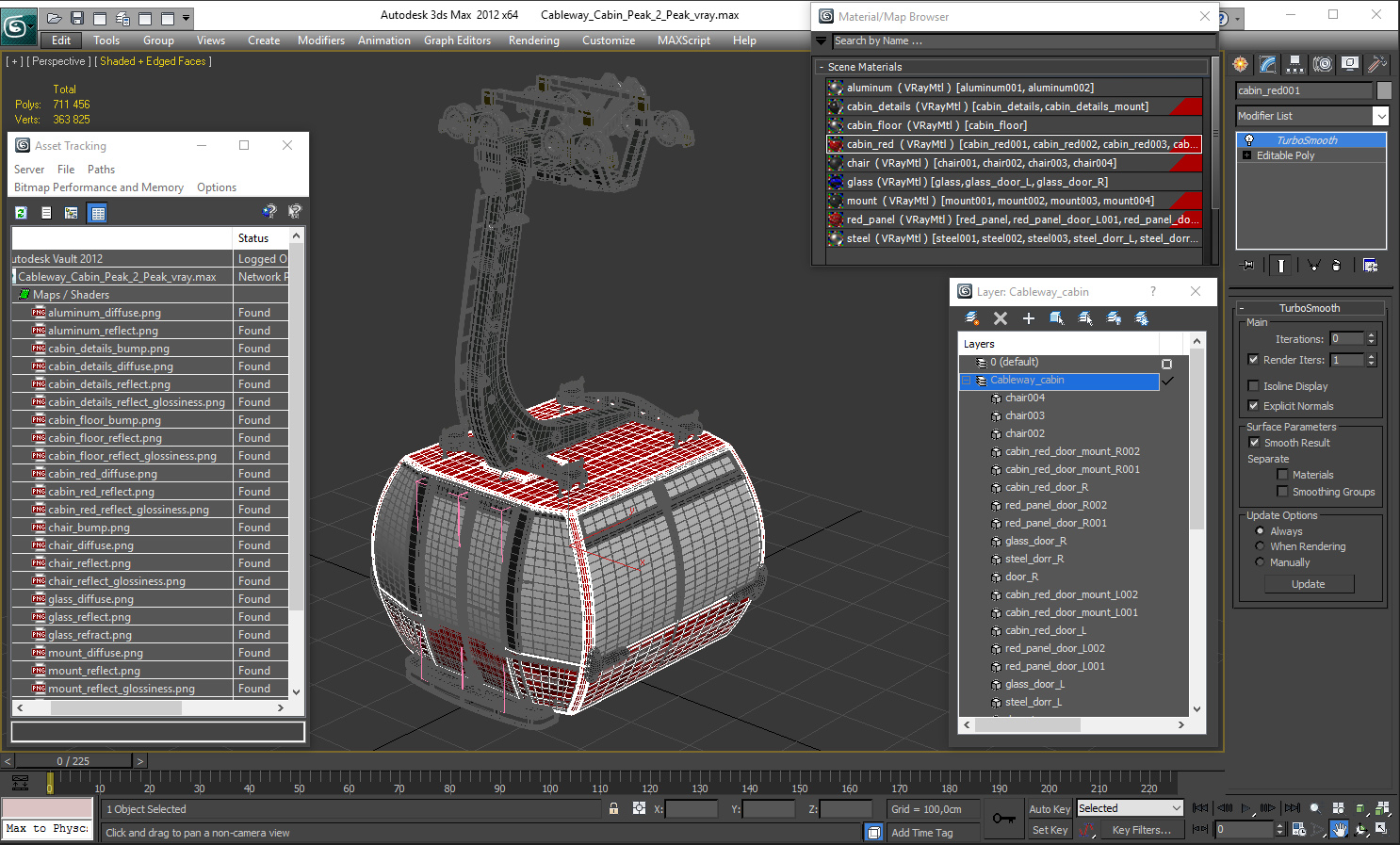Open the Motion command panel tab

click(x=1323, y=64)
